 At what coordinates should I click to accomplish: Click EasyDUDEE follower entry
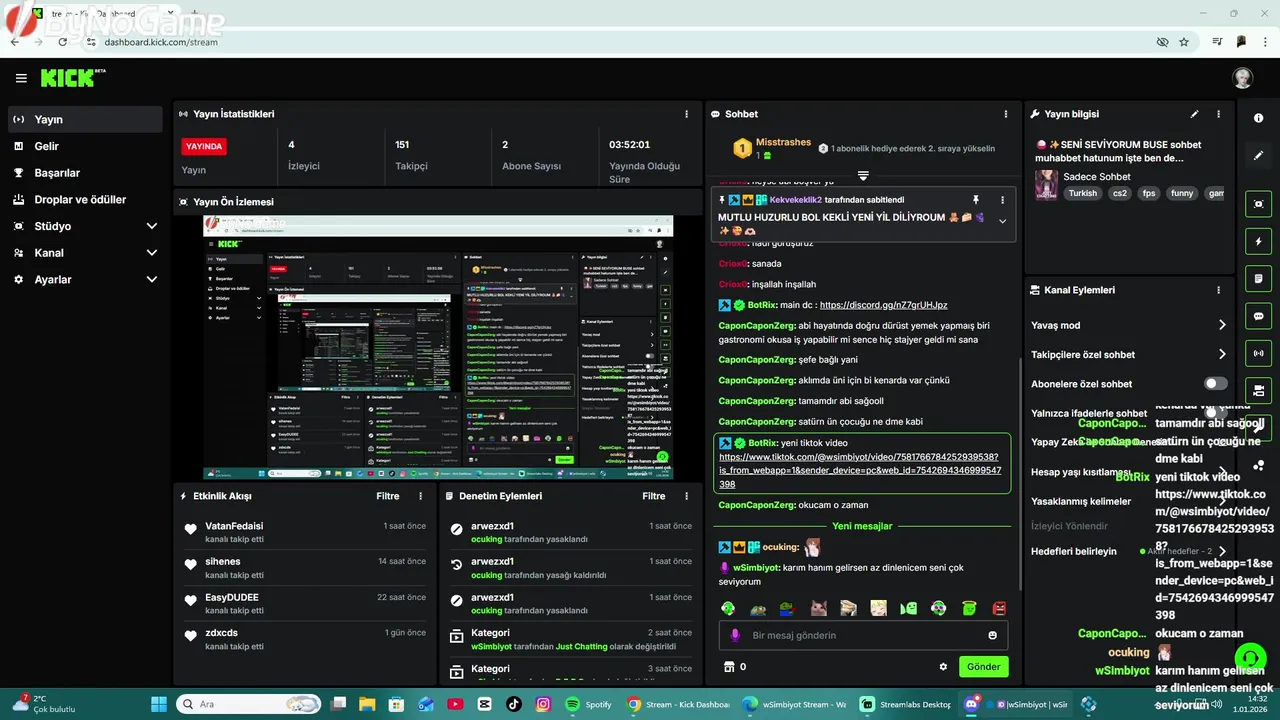coord(232,597)
